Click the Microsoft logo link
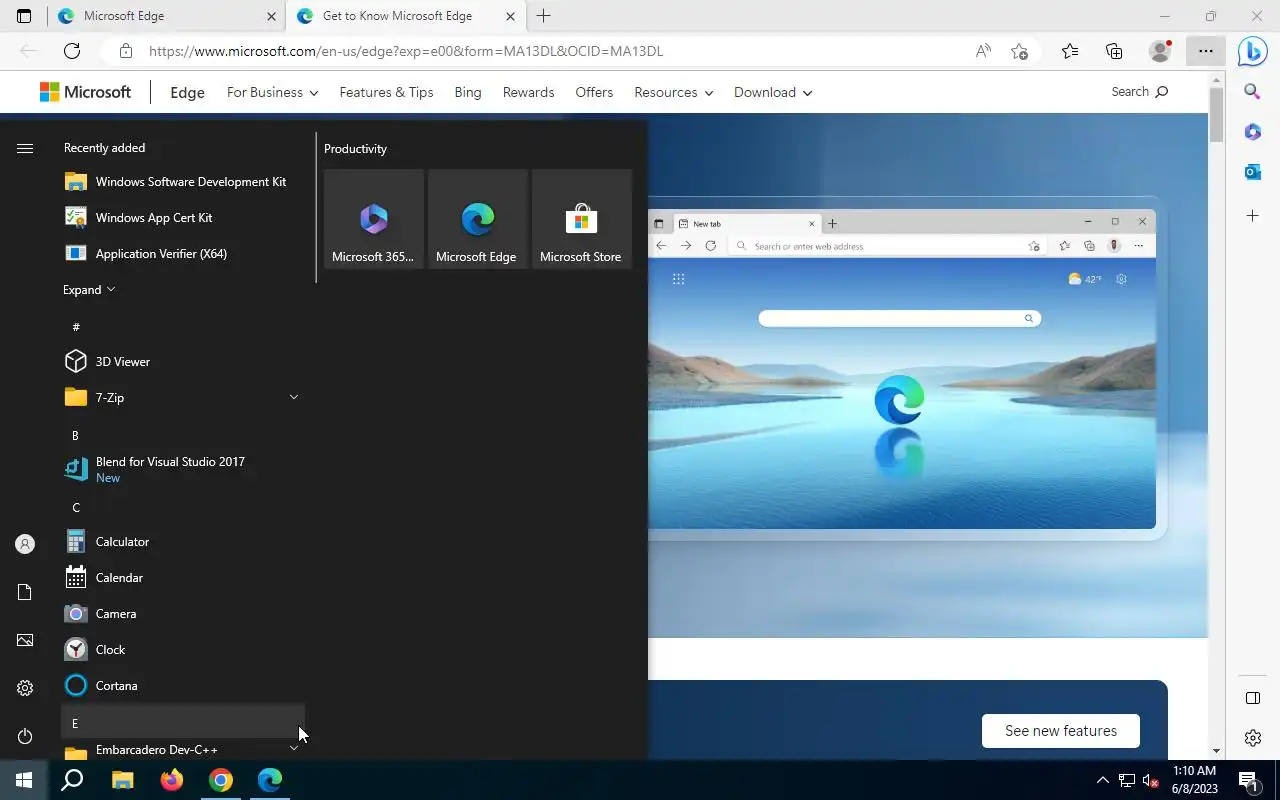This screenshot has width=1280, height=800. pos(85,92)
